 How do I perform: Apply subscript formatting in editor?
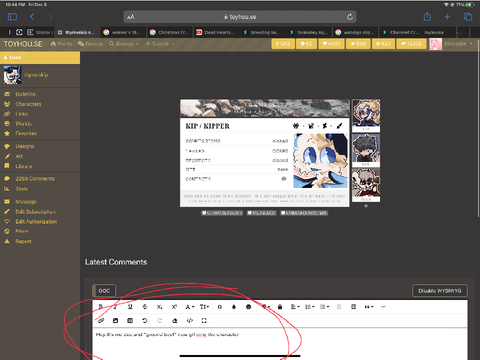click(159, 307)
